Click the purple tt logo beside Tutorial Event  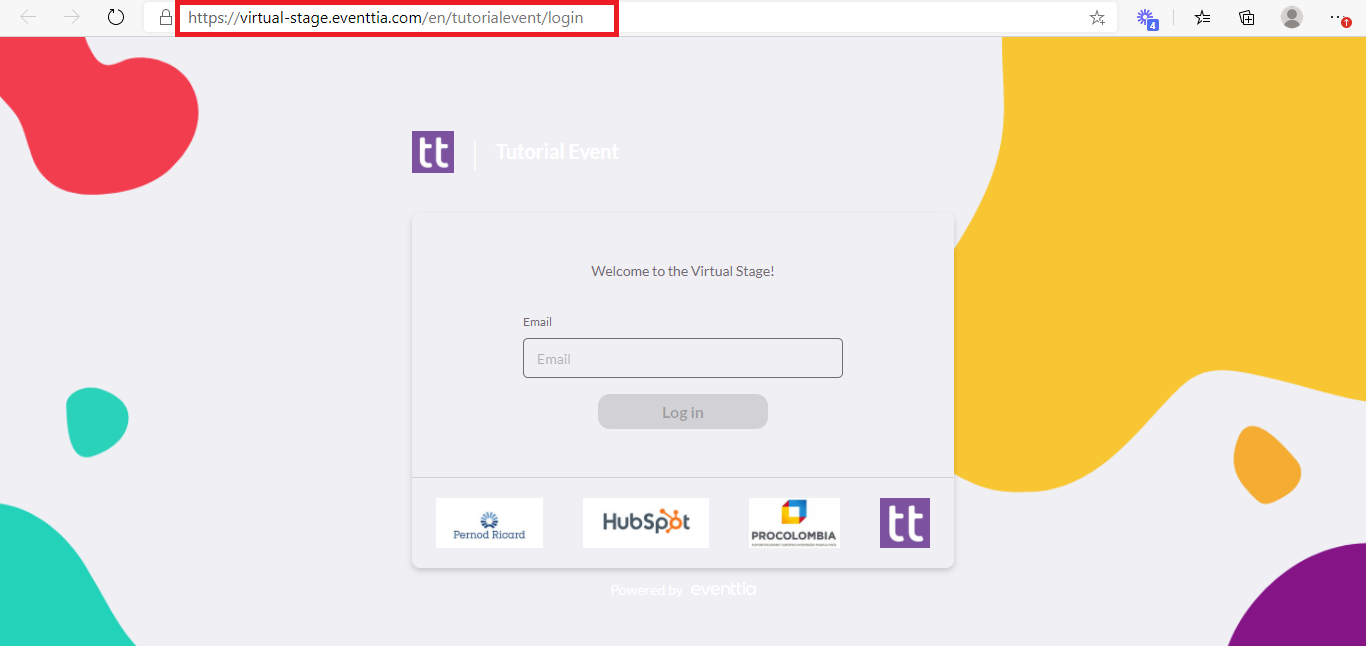click(433, 152)
